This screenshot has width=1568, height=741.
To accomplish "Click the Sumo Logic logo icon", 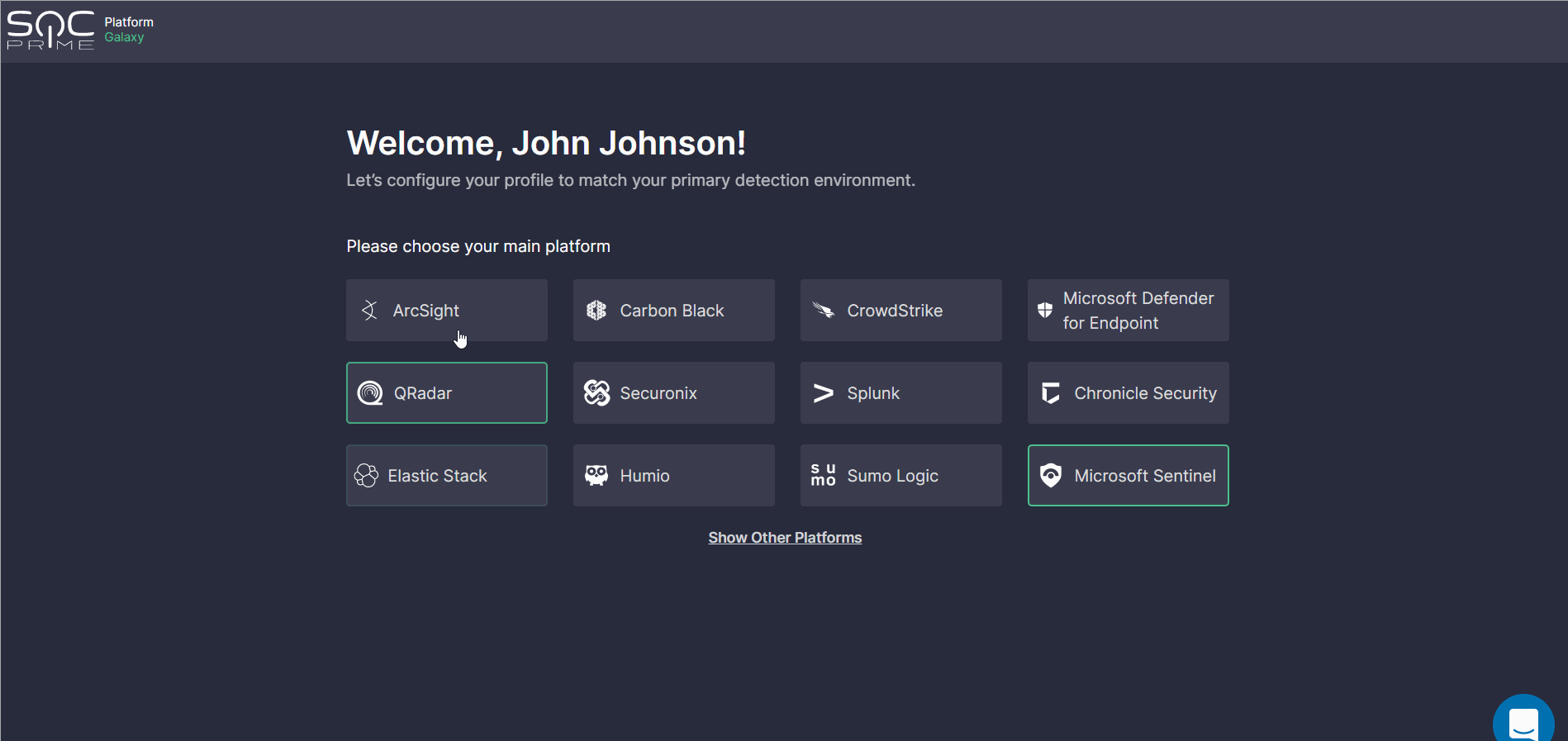I will click(x=823, y=476).
